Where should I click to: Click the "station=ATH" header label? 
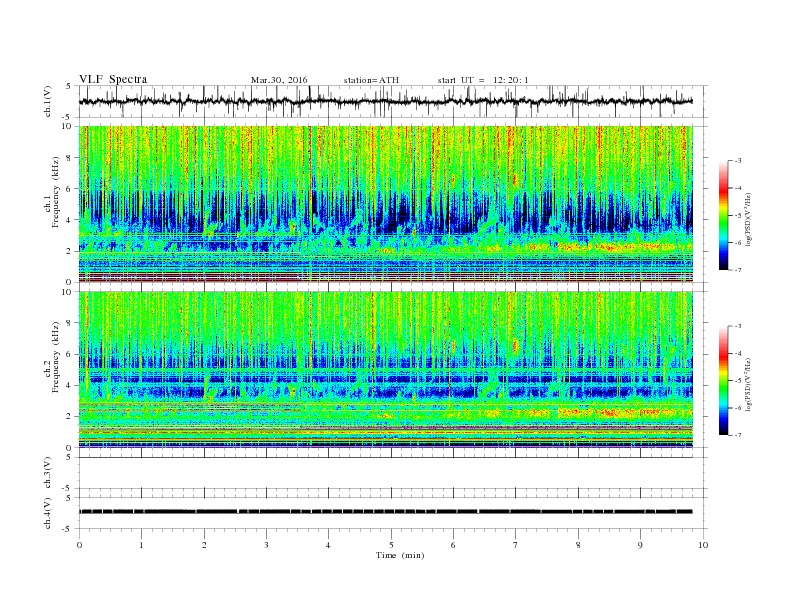[x=371, y=80]
